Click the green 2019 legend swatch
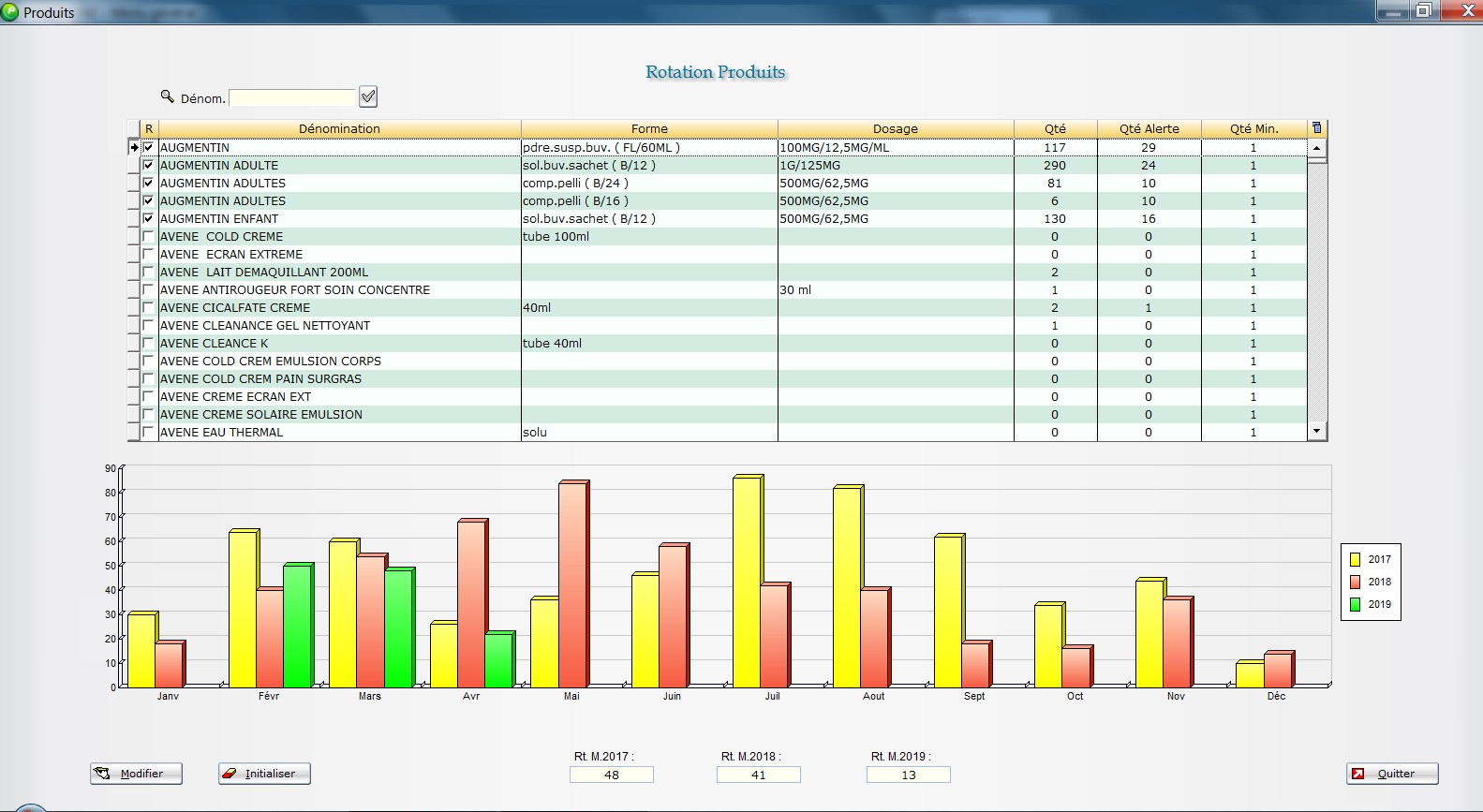Image resolution: width=1483 pixels, height=812 pixels. [x=1355, y=604]
